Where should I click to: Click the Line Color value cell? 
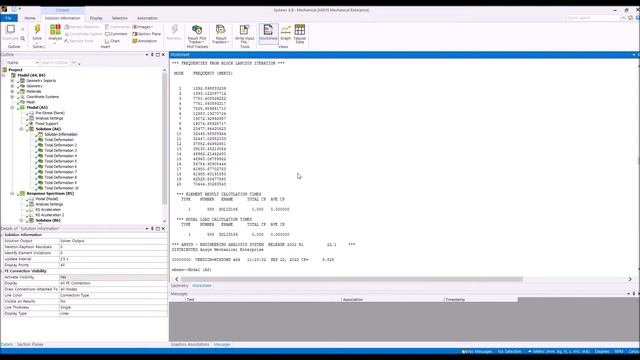coord(113,295)
